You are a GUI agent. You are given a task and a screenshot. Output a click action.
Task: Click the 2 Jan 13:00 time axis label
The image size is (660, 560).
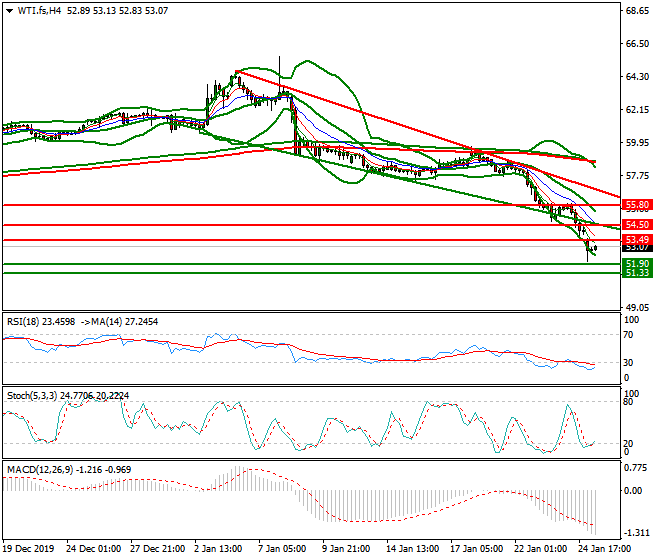(218, 549)
